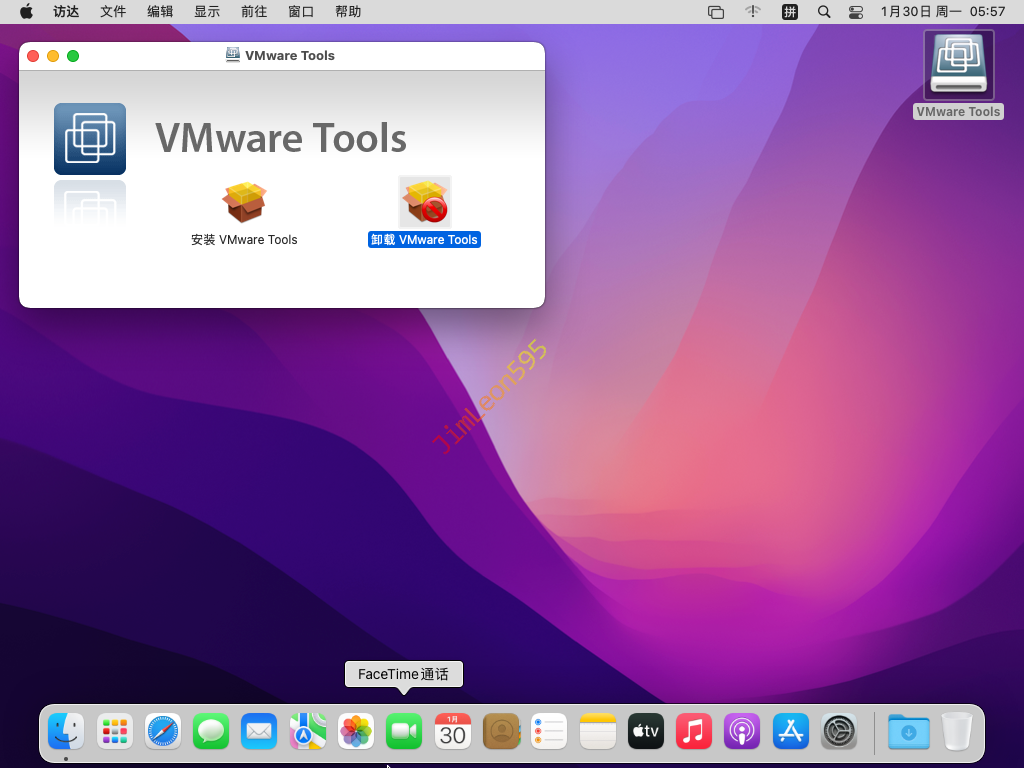Open the Music app in the Dock
The width and height of the screenshot is (1024, 768).
[x=693, y=732]
